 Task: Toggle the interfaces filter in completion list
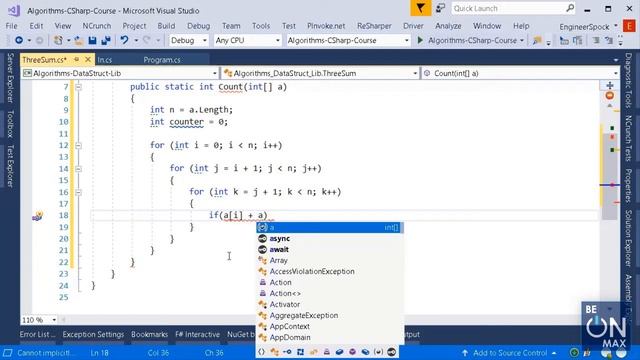287,352
